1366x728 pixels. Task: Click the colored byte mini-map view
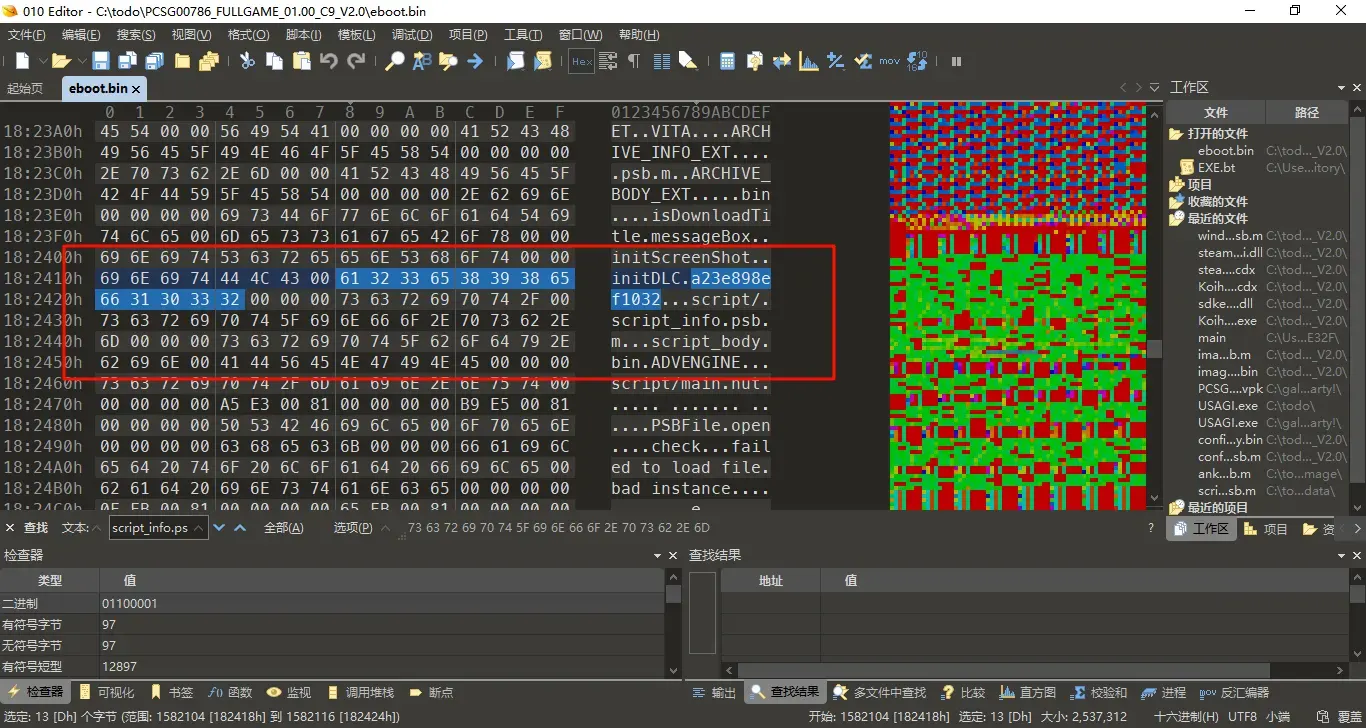click(1017, 305)
